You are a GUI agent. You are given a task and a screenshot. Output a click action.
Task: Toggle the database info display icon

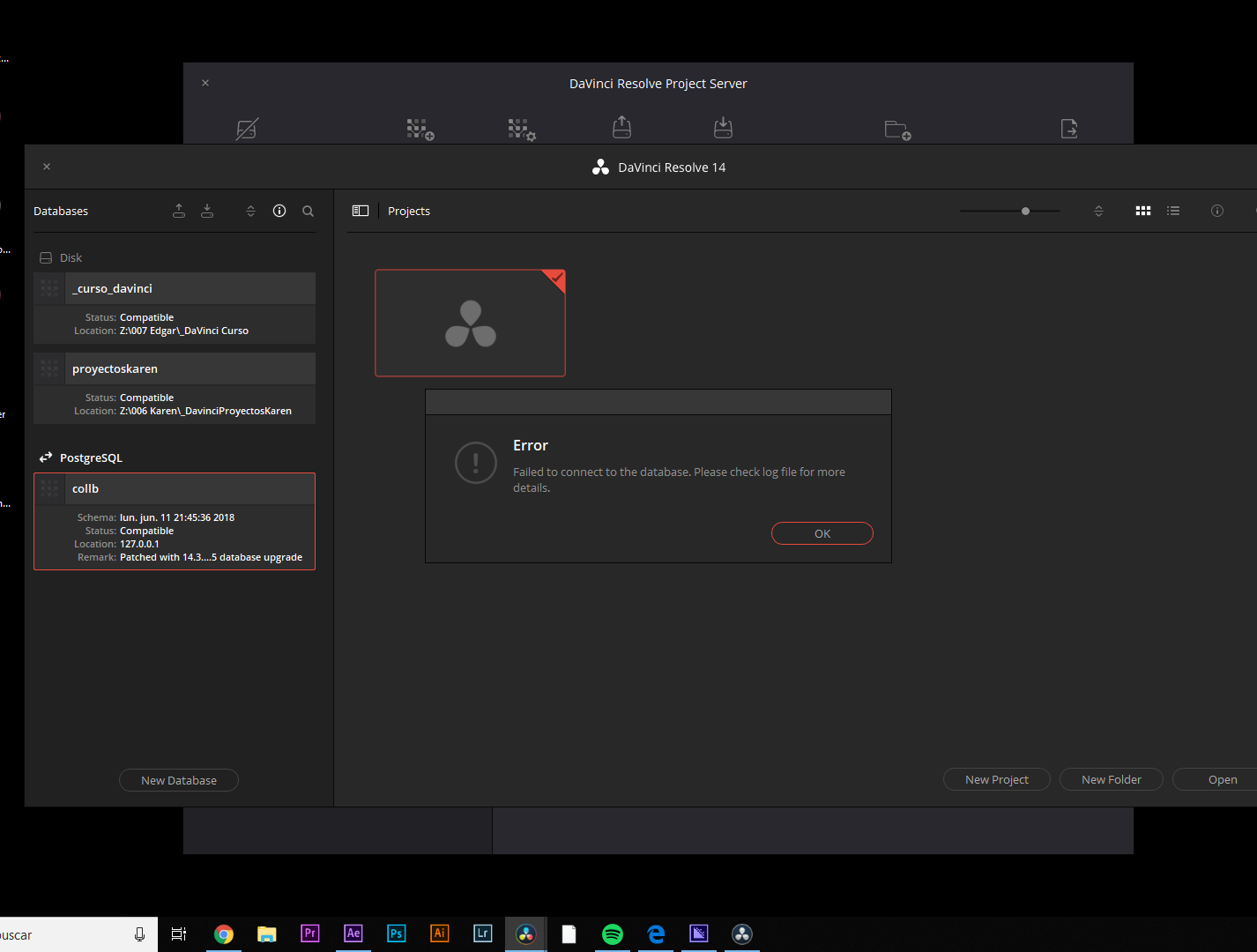pos(279,211)
